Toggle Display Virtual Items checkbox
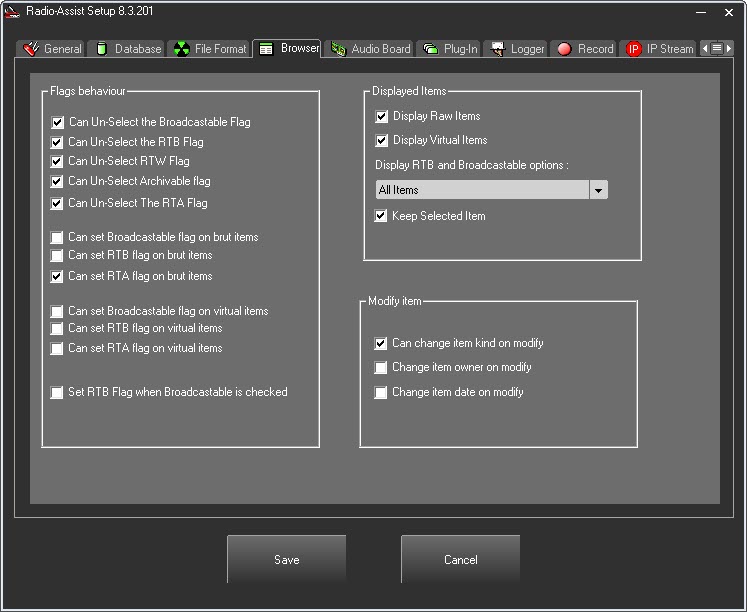 (381, 141)
